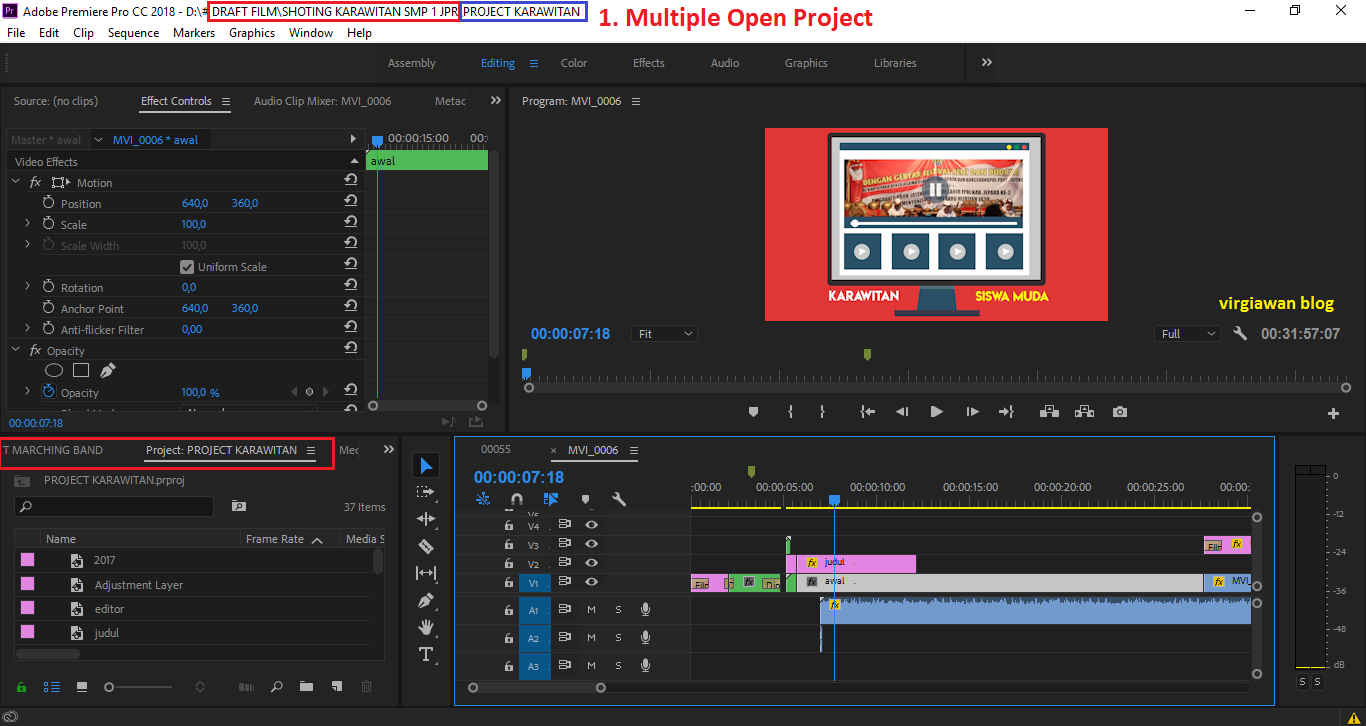Collapse the Motion effect properties
The width and height of the screenshot is (1366, 726).
[16, 182]
